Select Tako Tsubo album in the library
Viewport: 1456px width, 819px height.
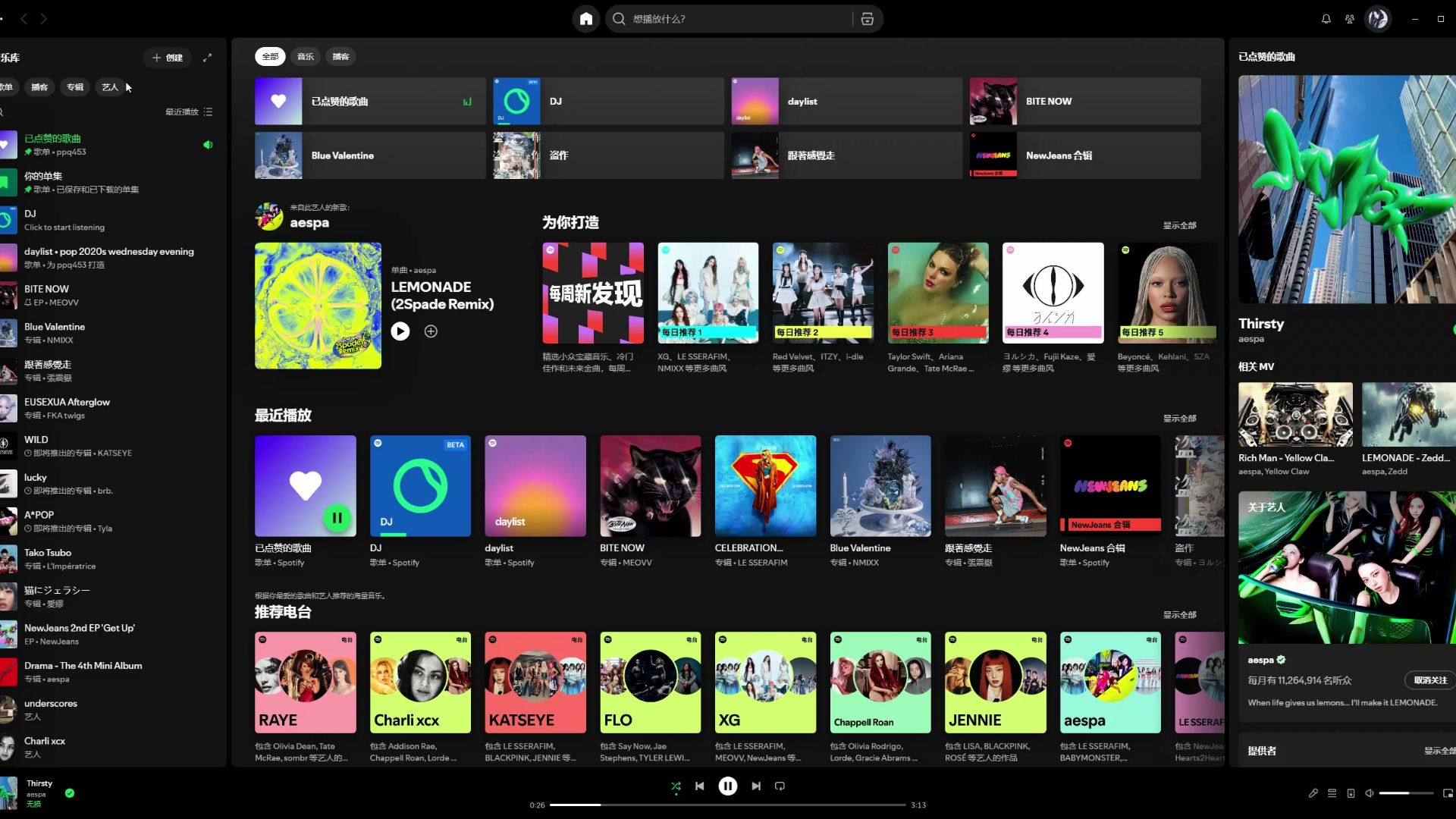pyautogui.click(x=110, y=559)
